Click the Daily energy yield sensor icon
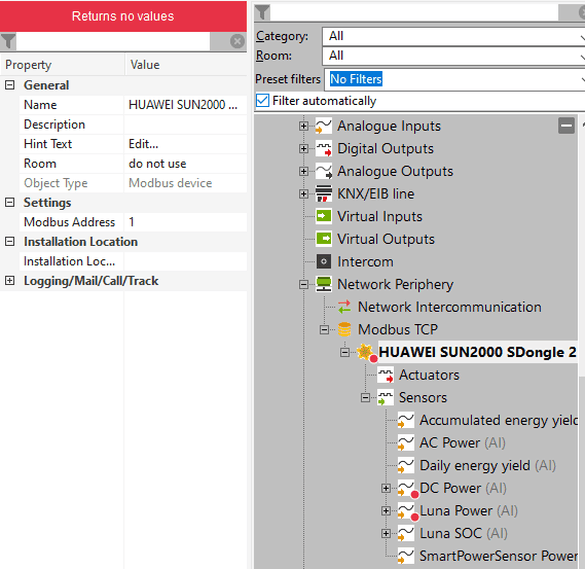Image resolution: width=585 pixels, height=569 pixels. pos(406,465)
